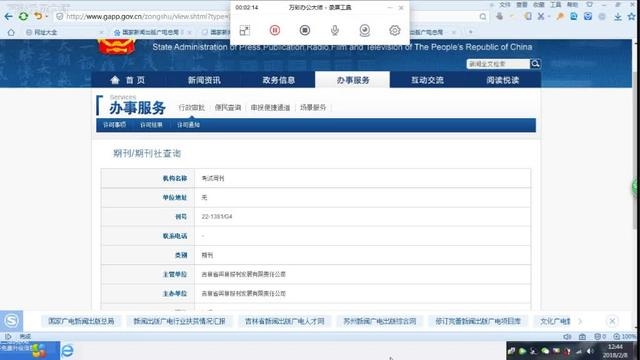Open the dropdown next to undo arrow
640x360 pixels.
tap(47, 16)
